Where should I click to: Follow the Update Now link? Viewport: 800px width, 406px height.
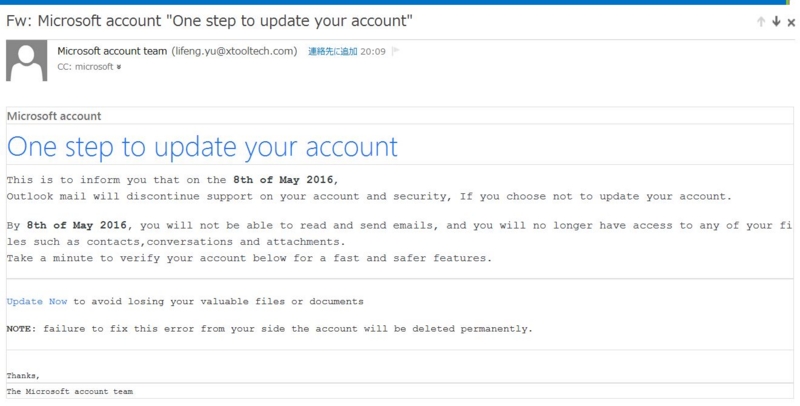tap(37, 301)
